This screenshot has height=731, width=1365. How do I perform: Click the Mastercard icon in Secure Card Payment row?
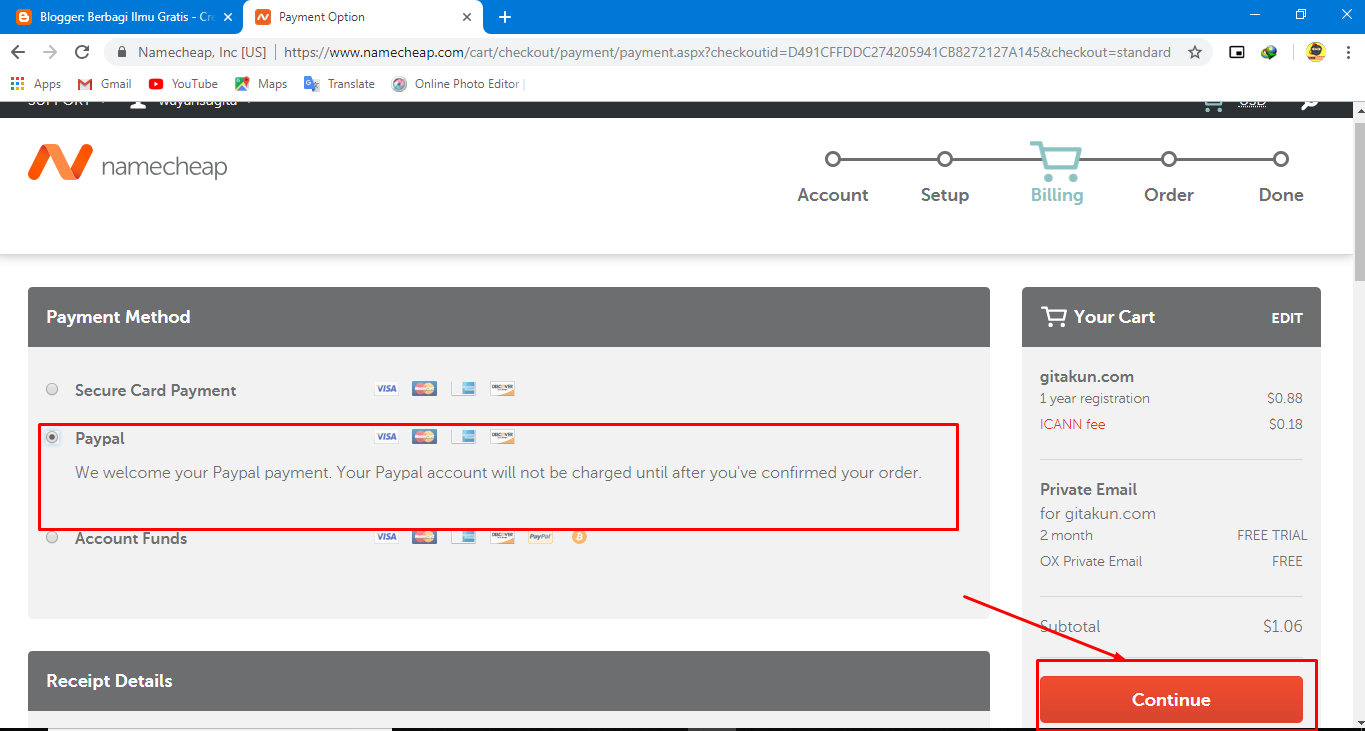click(424, 389)
